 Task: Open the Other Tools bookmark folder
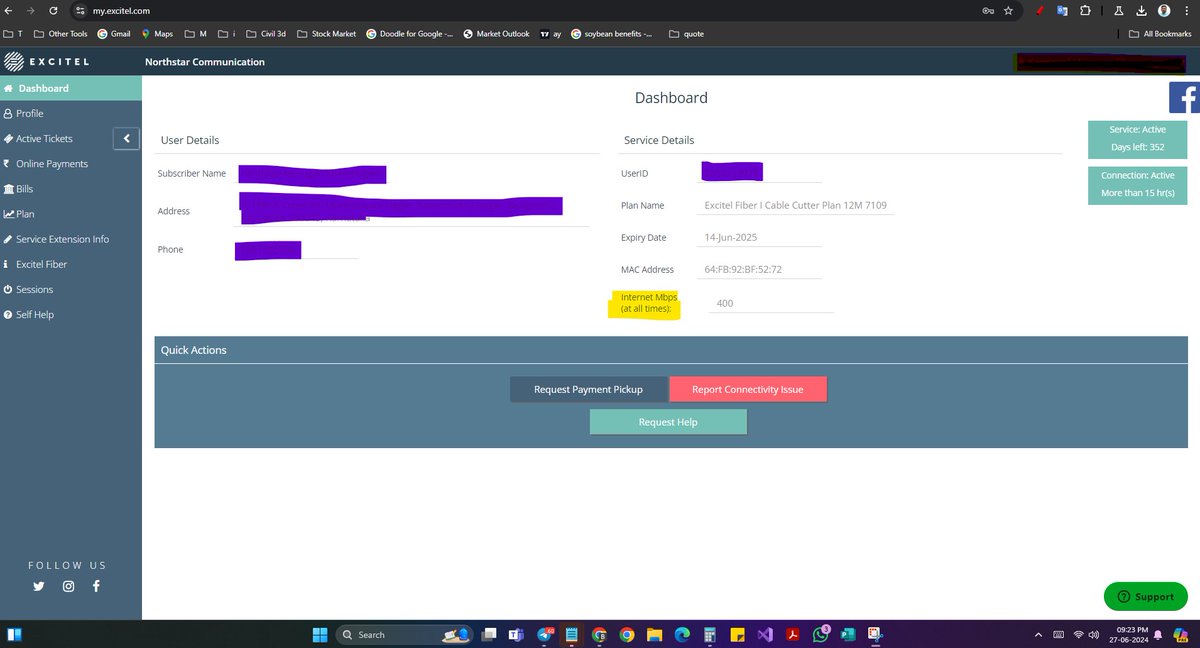[x=60, y=34]
